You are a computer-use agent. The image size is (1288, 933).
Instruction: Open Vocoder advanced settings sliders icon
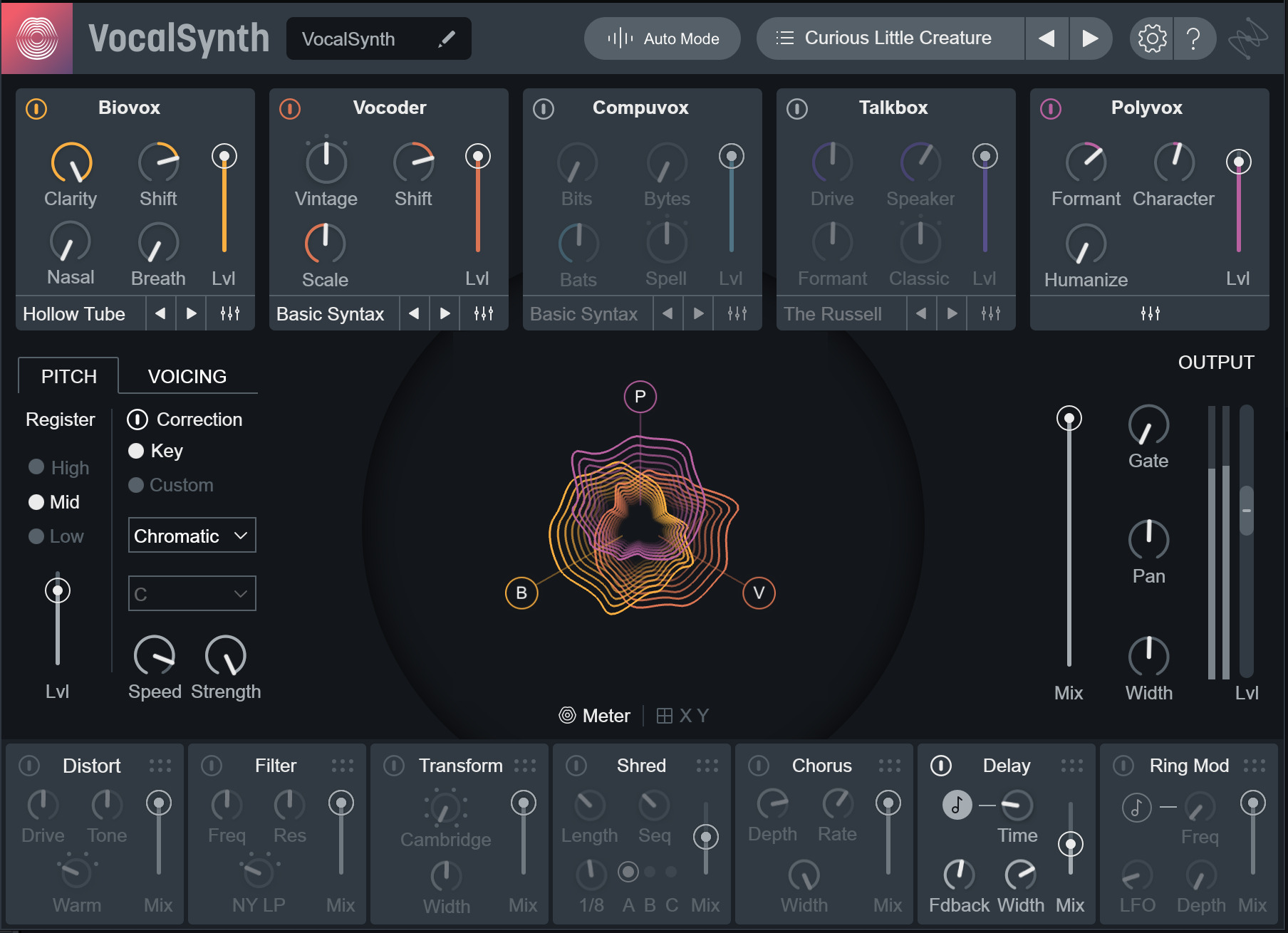(484, 313)
